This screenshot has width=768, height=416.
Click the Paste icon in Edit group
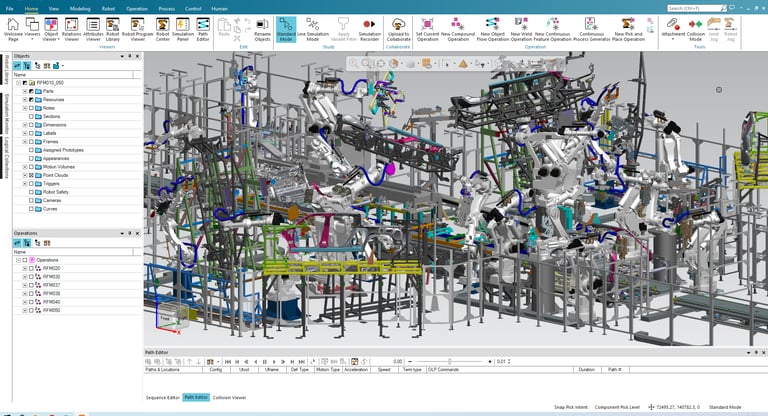click(224, 28)
